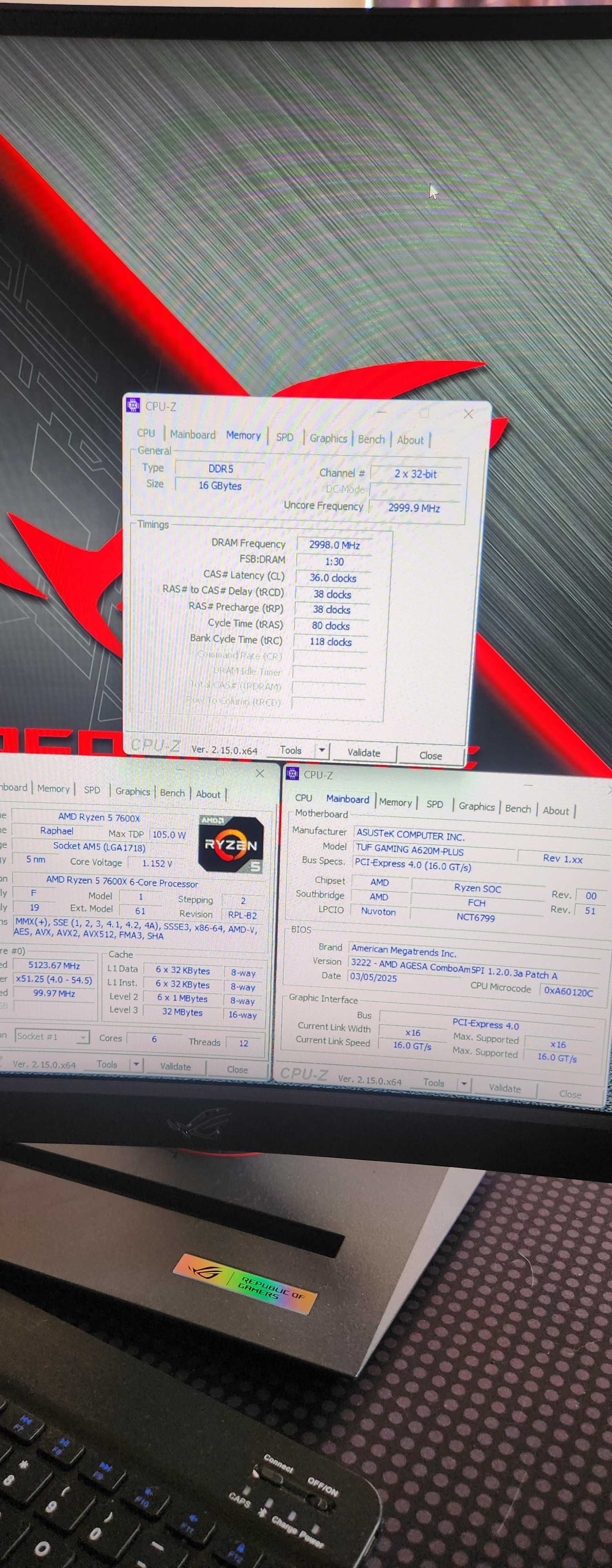Click Validate in the Memory window

click(x=364, y=752)
